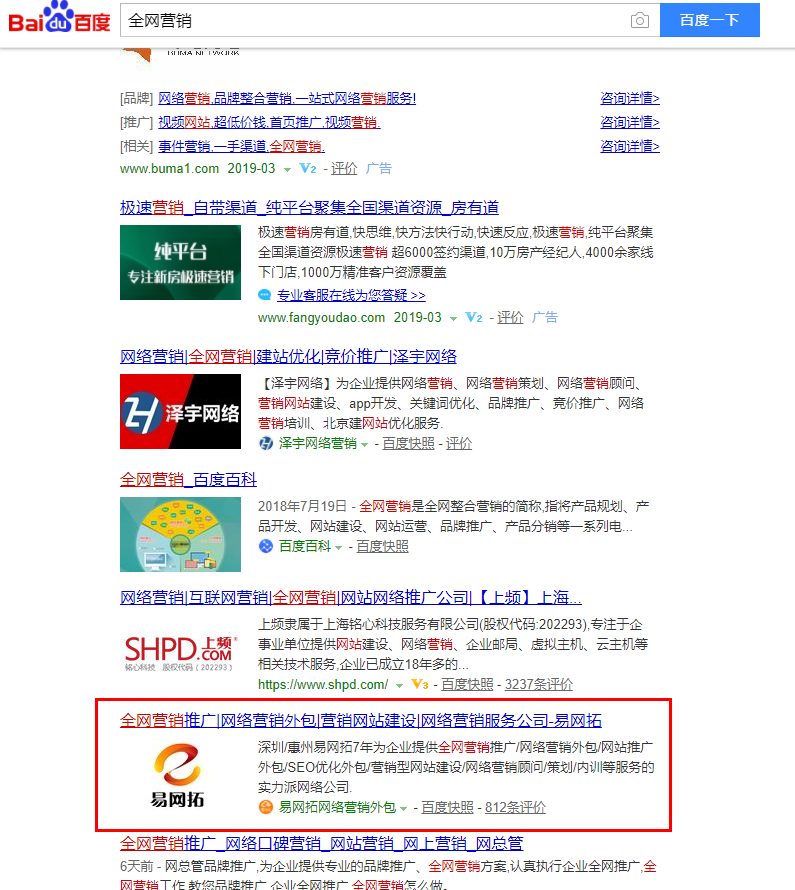
Task: Click V3 badge beside www.shpd.com
Action: pyautogui.click(x=419, y=685)
